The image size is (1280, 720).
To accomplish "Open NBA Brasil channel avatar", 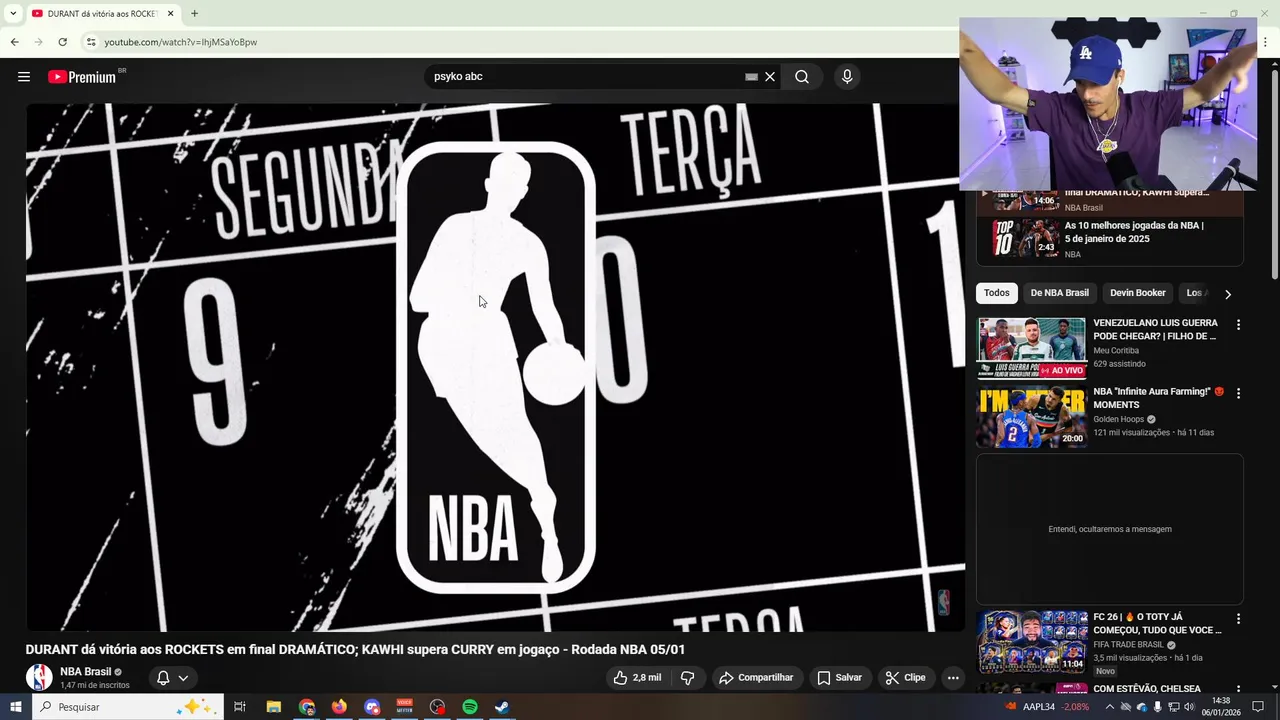I will 39,677.
